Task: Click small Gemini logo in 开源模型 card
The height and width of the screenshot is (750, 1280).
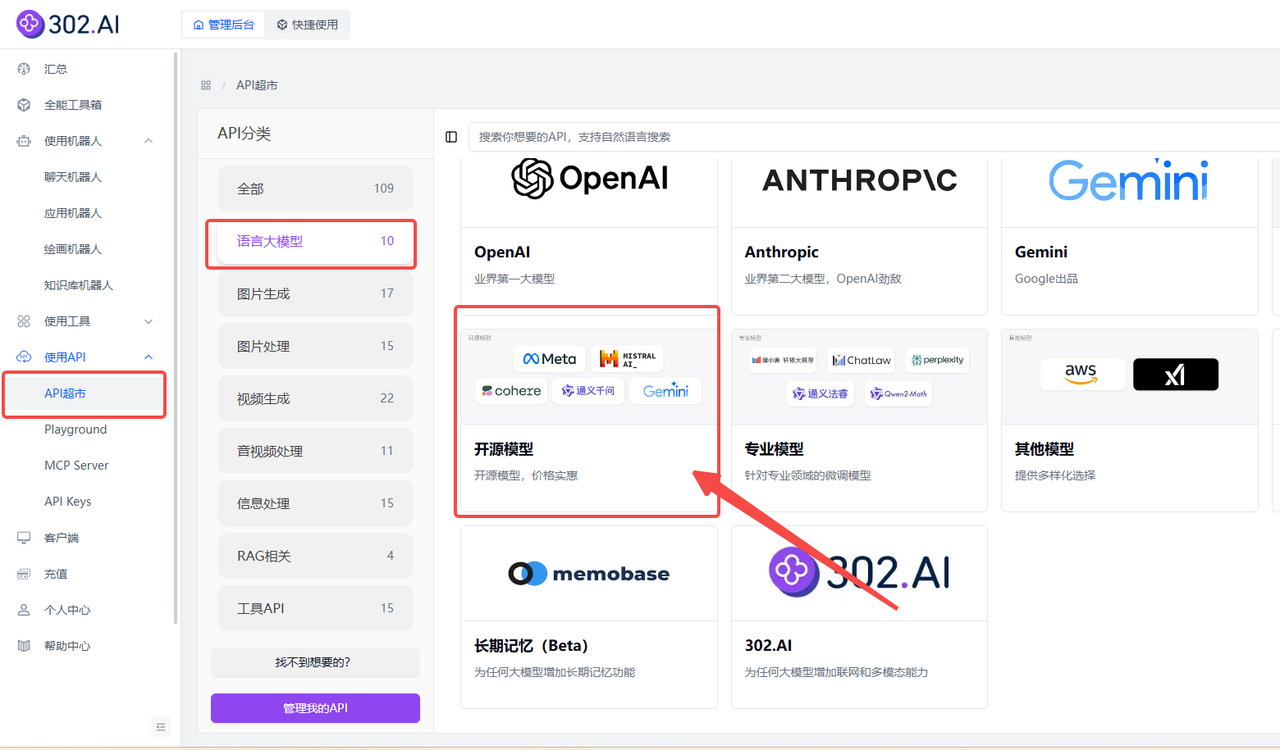Action: tap(666, 391)
